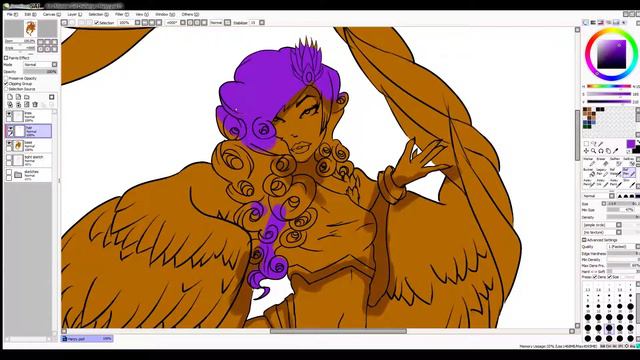Screen dimensions: 640x360
Task: Select the rectangular Selection tool
Action: (586, 144)
